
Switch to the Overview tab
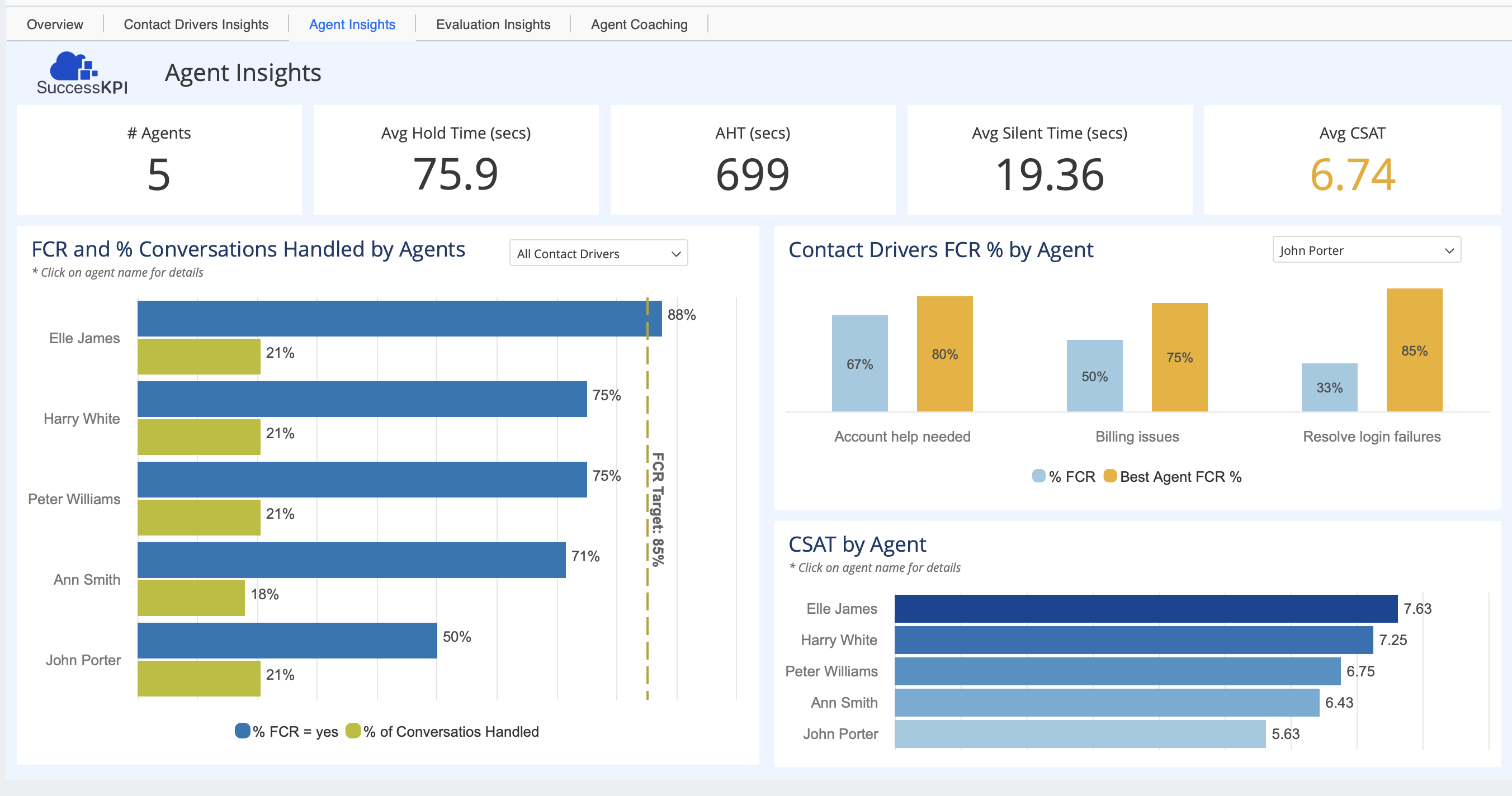tap(55, 24)
